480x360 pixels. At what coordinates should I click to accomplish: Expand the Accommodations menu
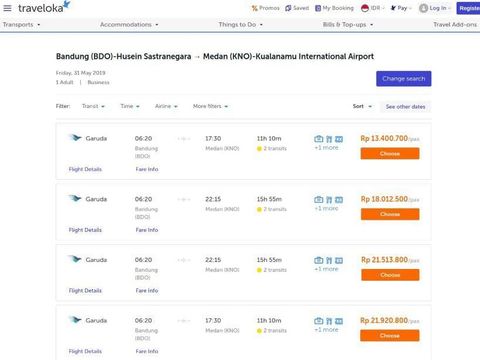point(129,25)
